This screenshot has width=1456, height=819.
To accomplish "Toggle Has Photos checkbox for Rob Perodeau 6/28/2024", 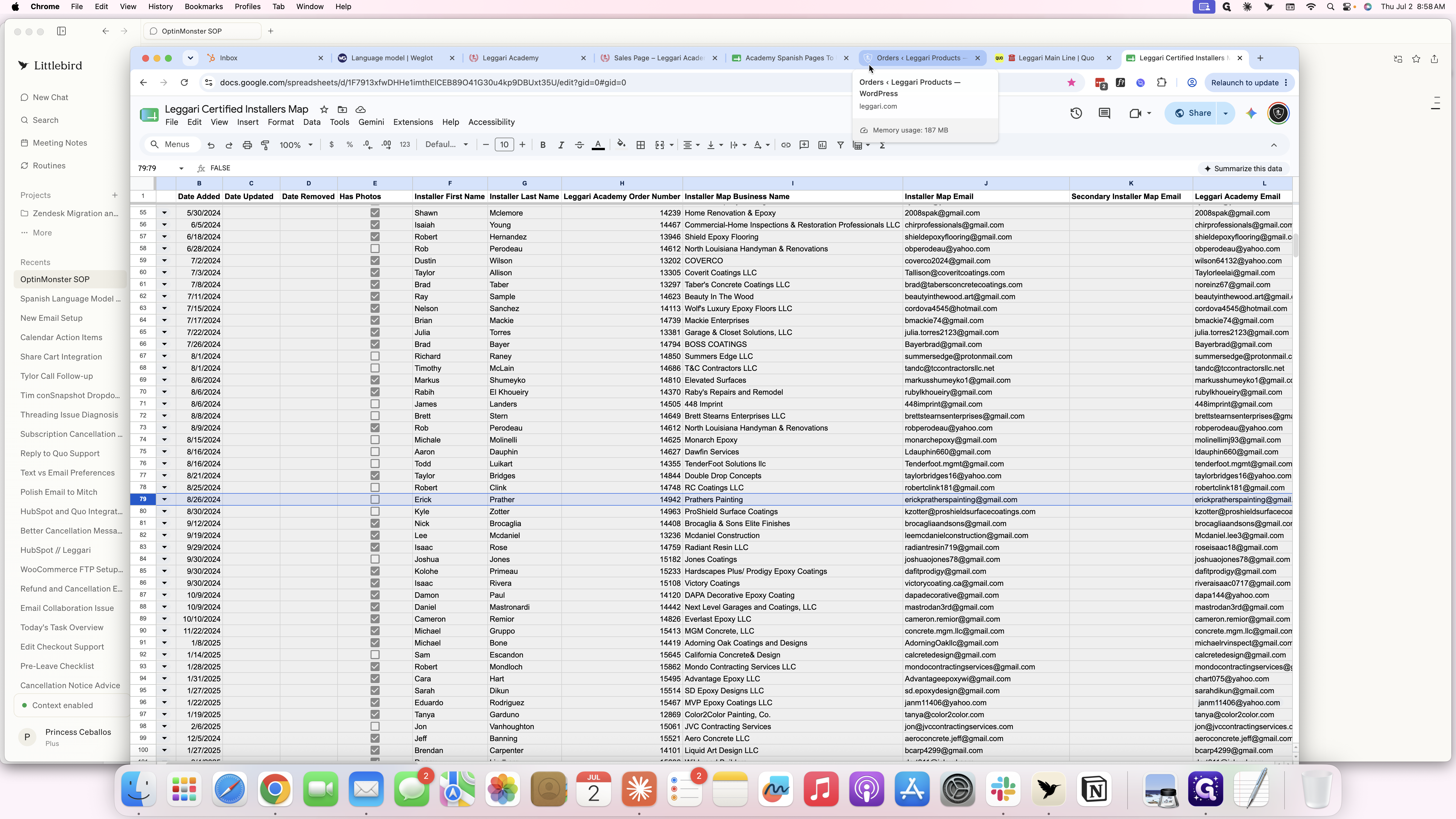I will [x=375, y=249].
